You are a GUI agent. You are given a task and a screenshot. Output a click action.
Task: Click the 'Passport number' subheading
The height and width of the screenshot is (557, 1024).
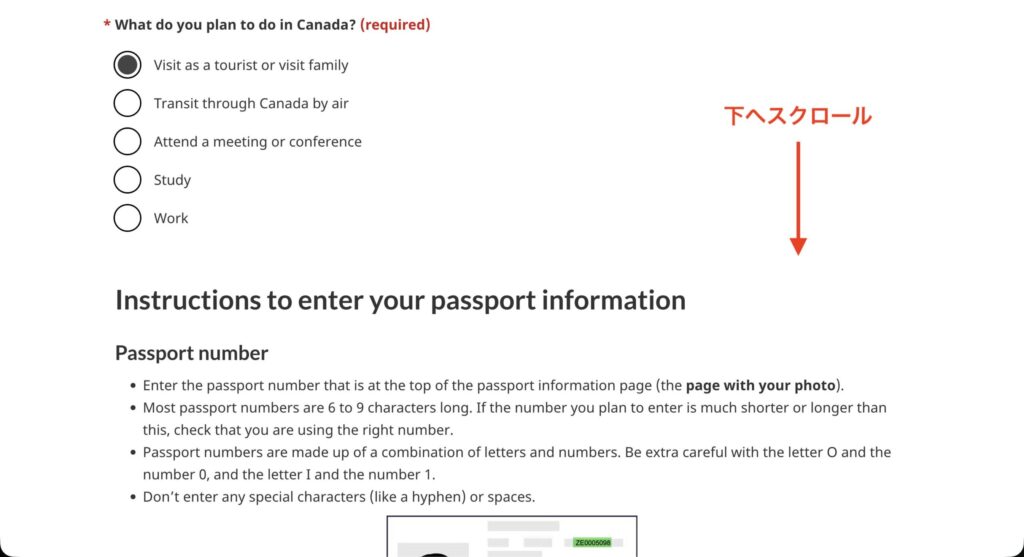tap(191, 353)
